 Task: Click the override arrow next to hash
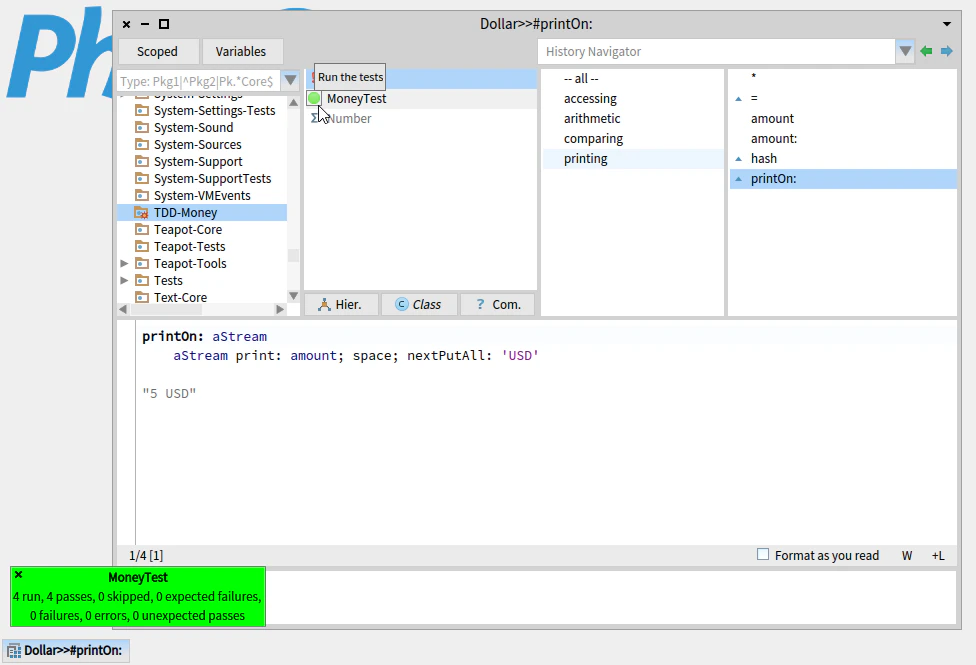(739, 159)
